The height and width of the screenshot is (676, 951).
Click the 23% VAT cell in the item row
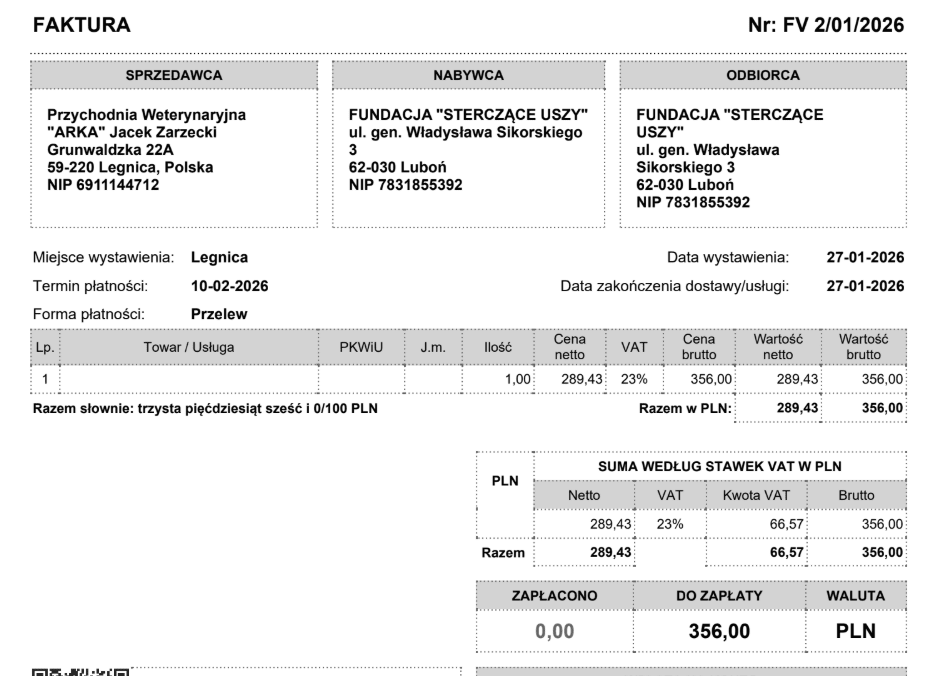(x=634, y=380)
